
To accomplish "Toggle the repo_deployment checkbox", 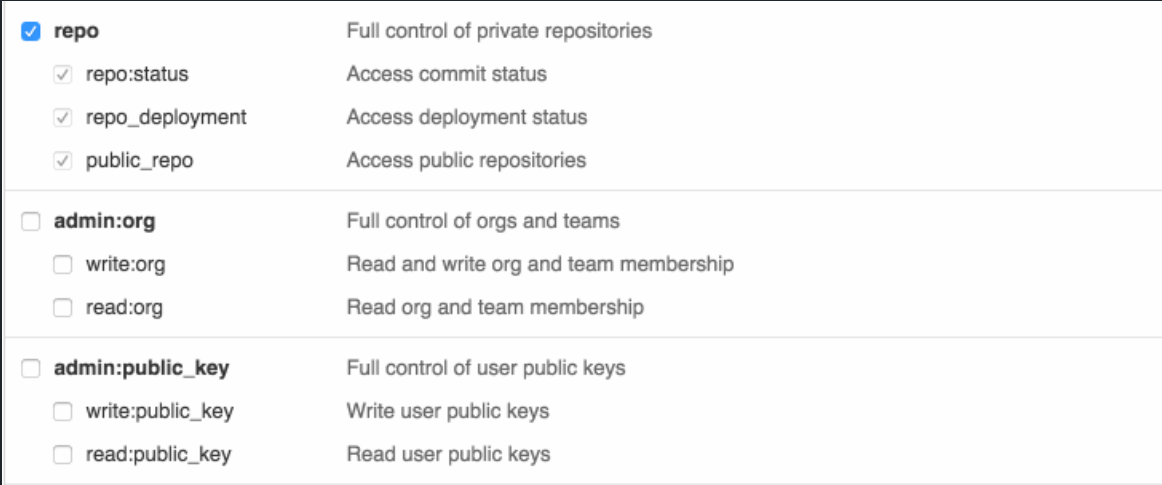I will coord(63,117).
